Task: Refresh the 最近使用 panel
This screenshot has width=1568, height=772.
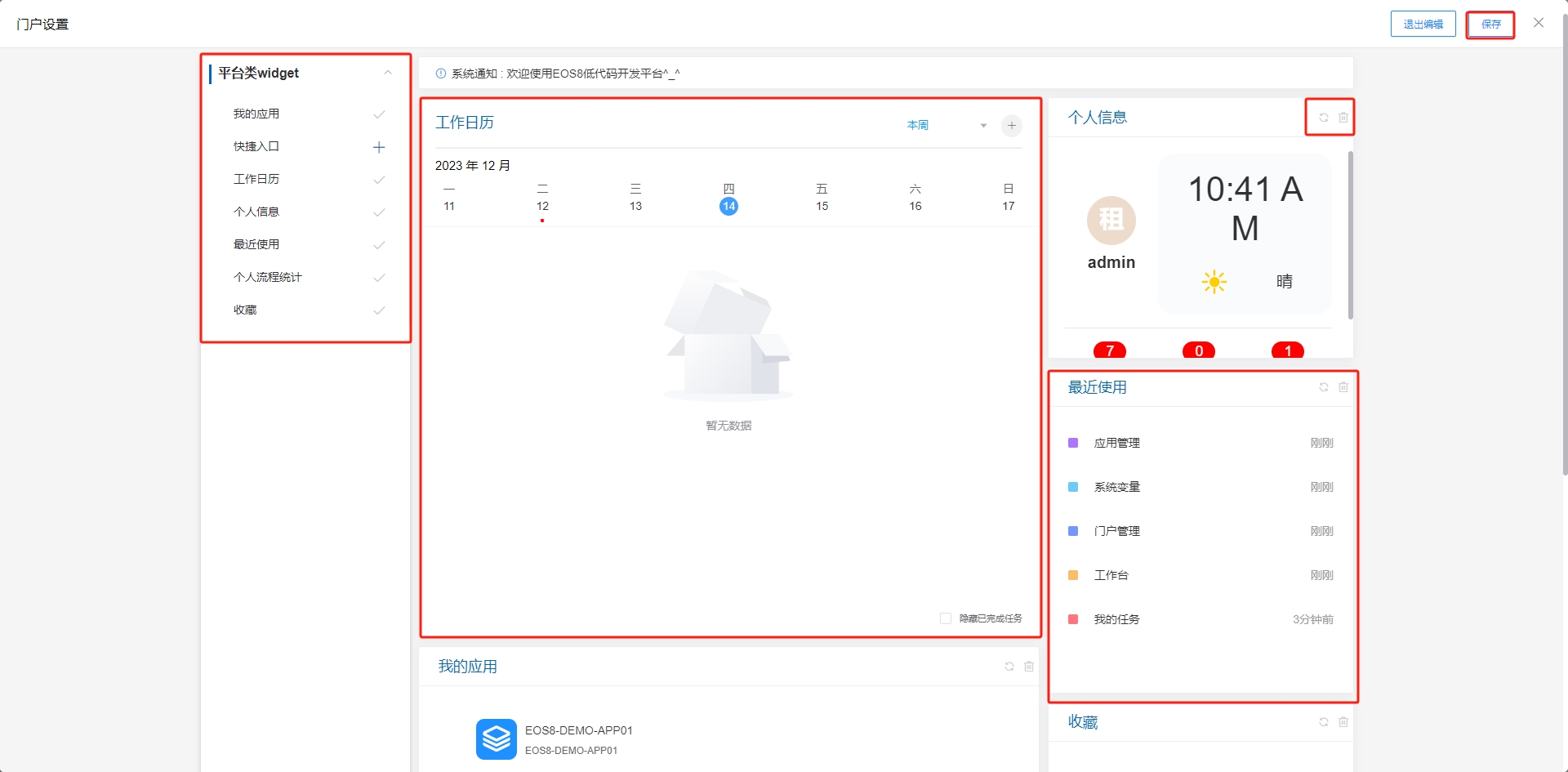Action: (x=1324, y=387)
